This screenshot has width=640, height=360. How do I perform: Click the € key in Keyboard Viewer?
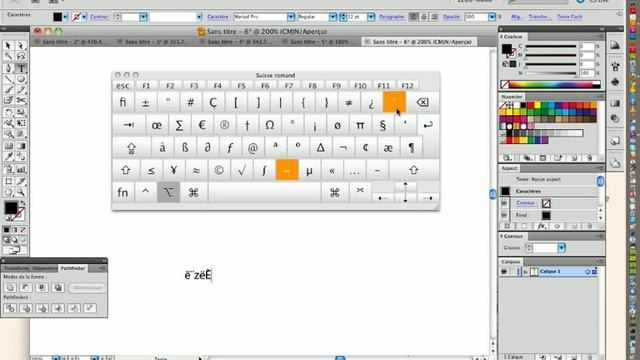(202, 125)
